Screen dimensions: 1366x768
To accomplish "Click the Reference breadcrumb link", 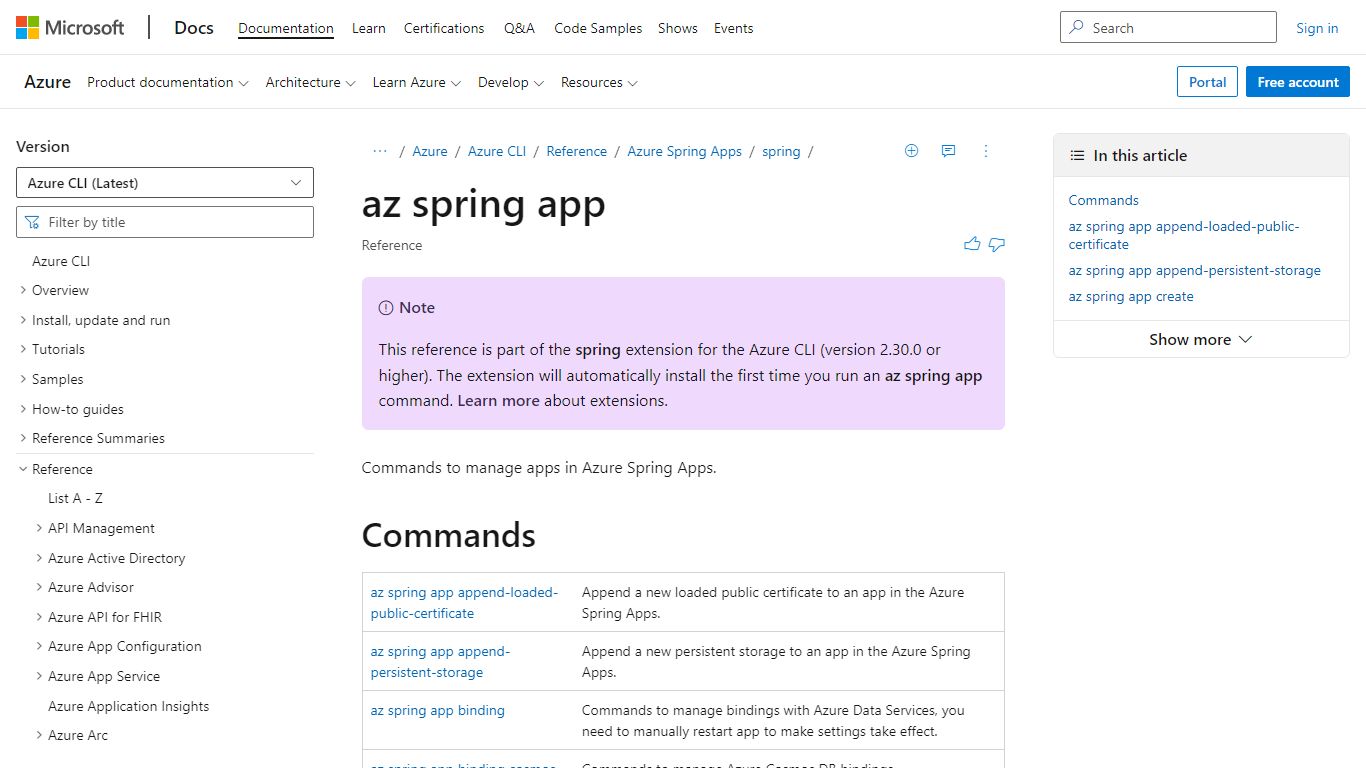I will tap(577, 151).
